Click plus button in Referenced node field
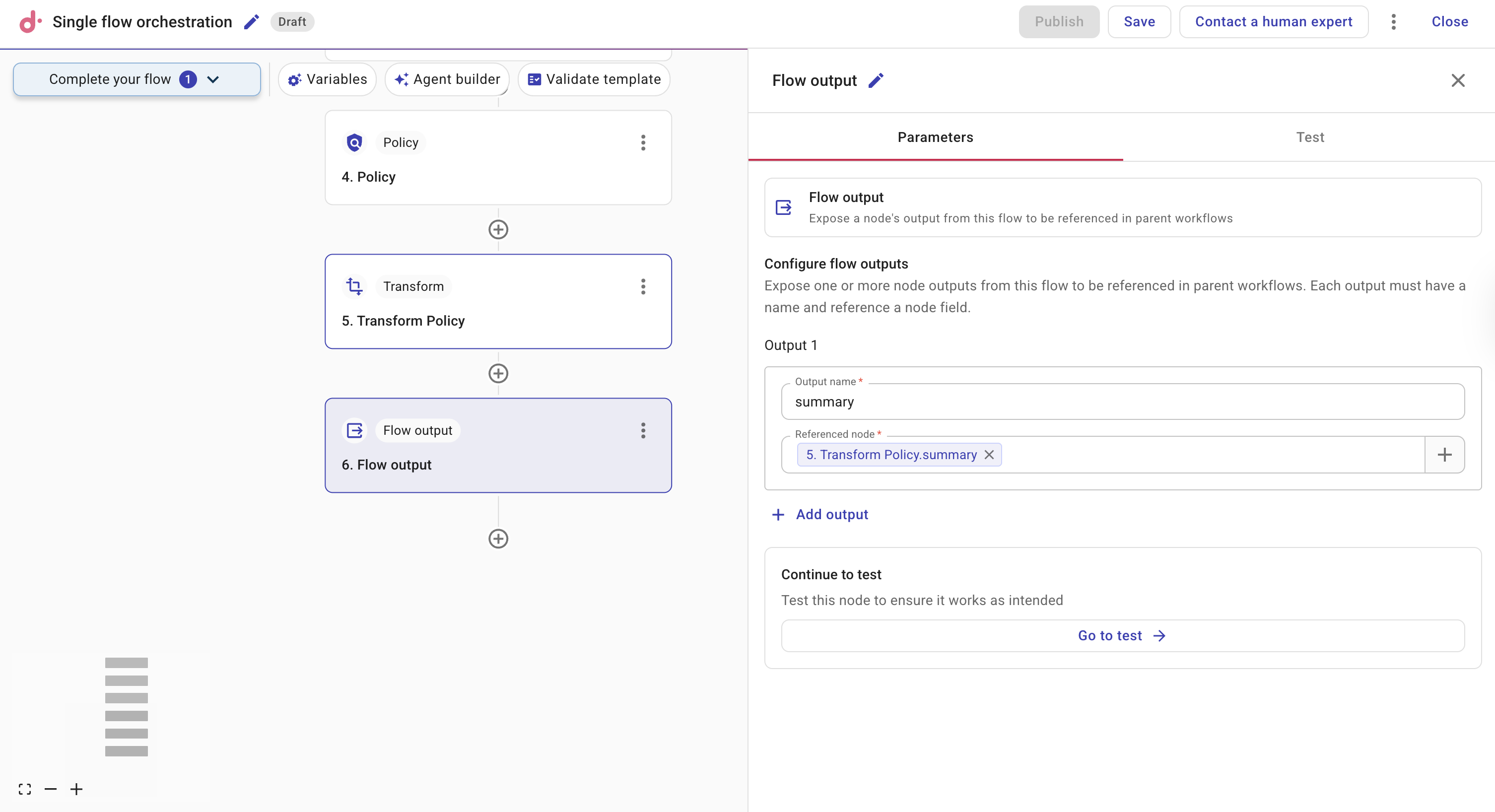Viewport: 1495px width, 812px height. click(1444, 455)
